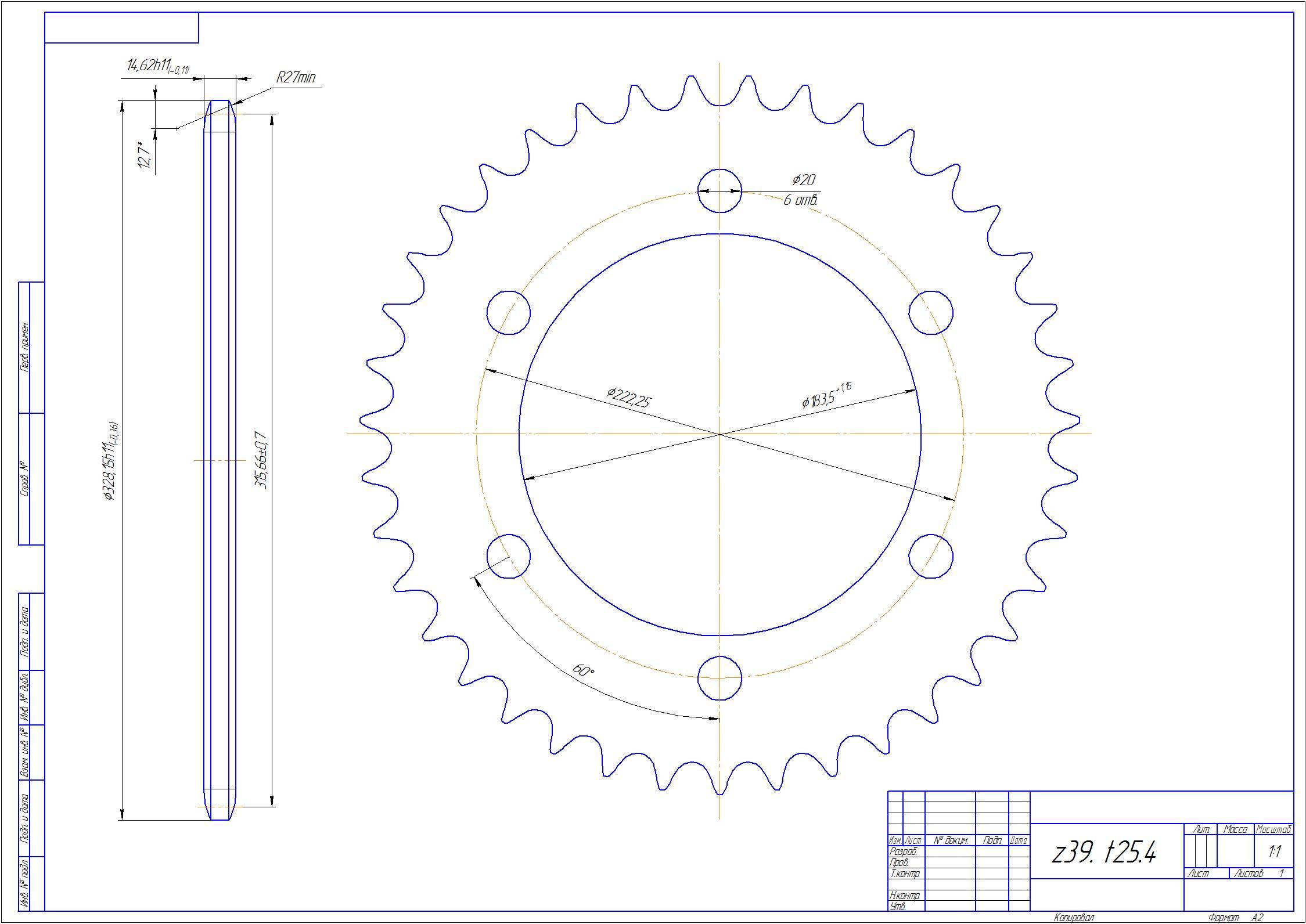
Task: Click the upper-right mounting hole
Action: [x=930, y=312]
